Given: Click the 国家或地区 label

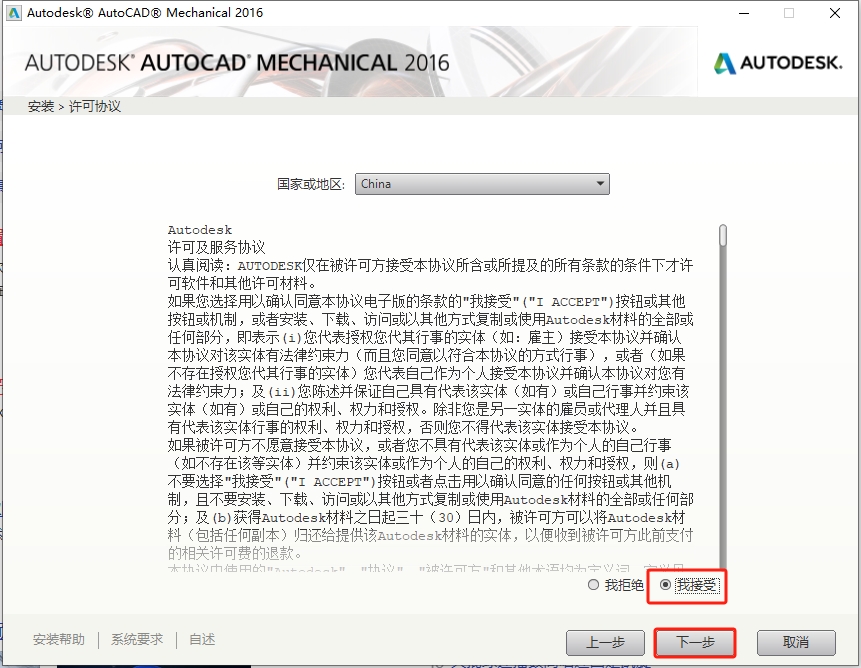Looking at the screenshot, I should [x=311, y=184].
